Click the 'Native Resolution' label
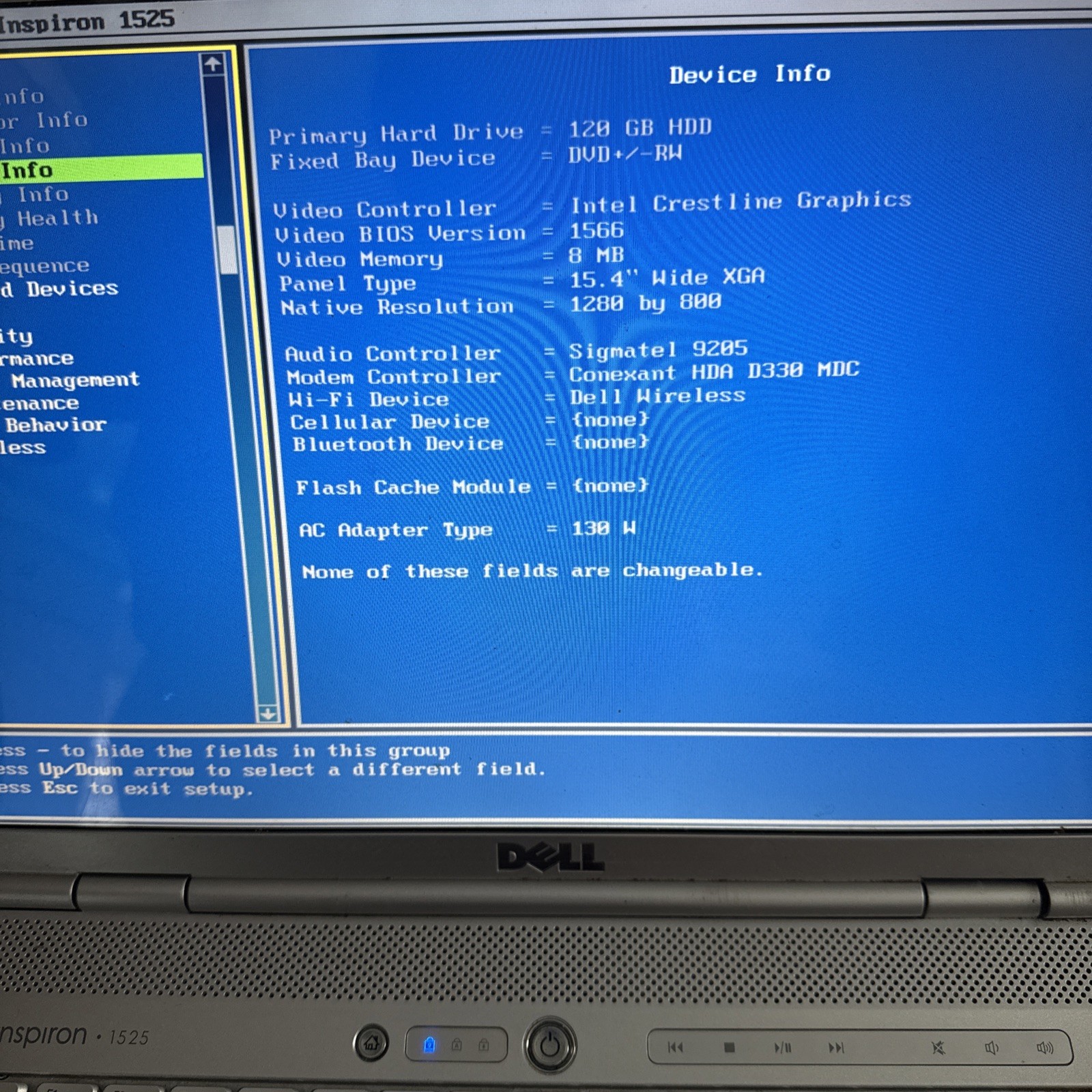This screenshot has height=1092, width=1092. pos(397,307)
